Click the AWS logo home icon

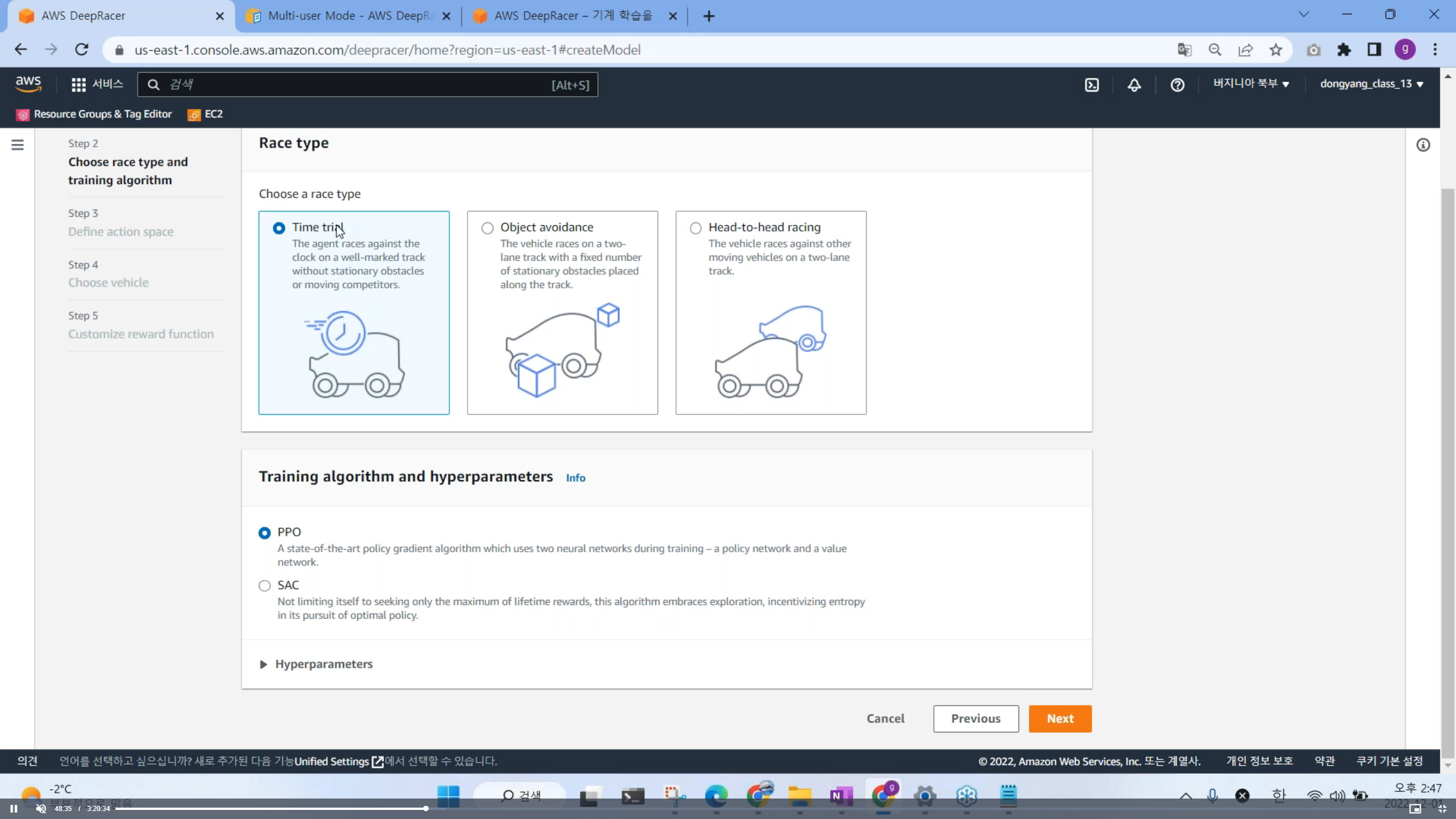tap(28, 84)
